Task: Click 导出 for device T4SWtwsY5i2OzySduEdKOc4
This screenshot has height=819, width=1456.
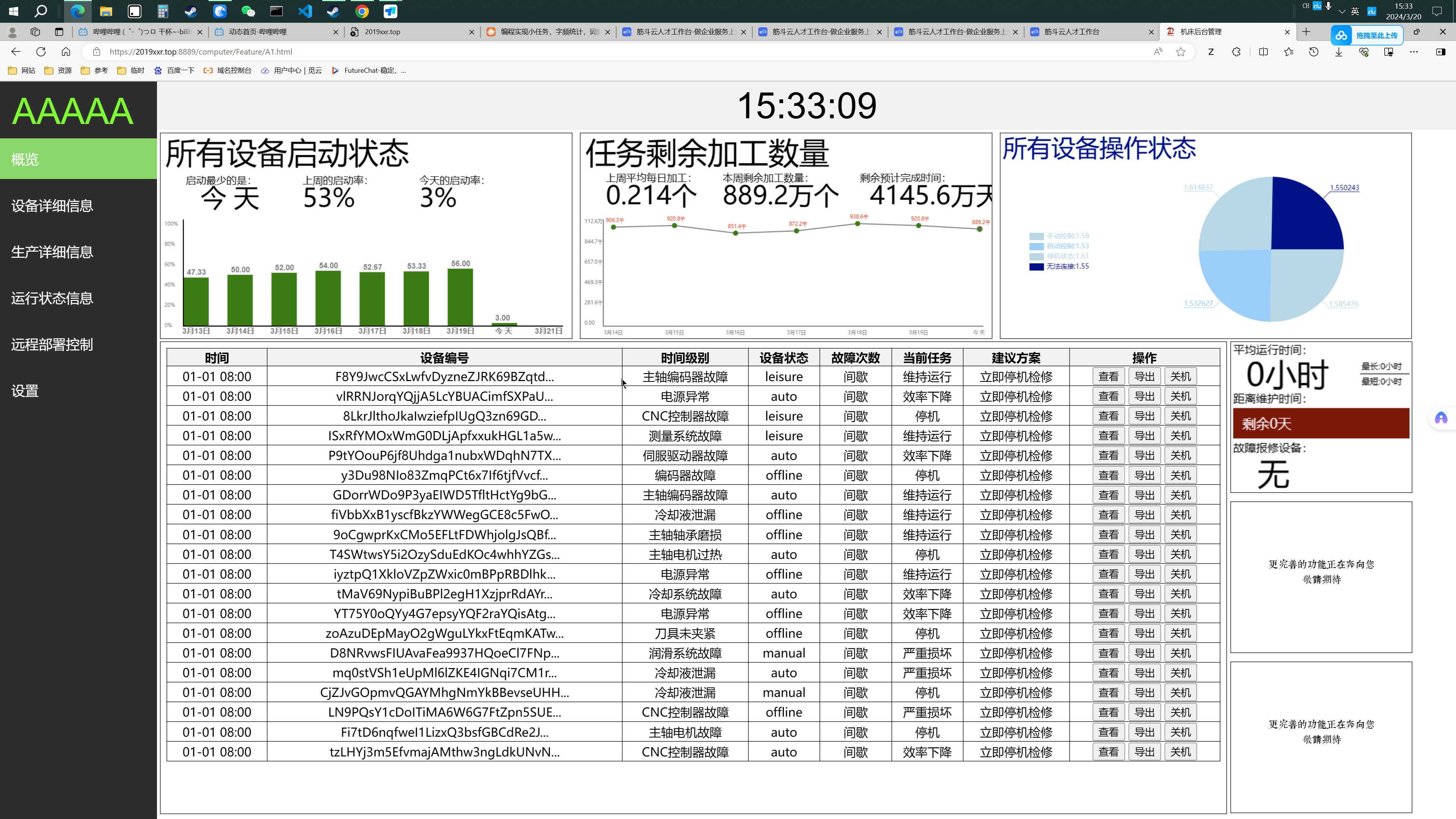Action: click(x=1145, y=554)
